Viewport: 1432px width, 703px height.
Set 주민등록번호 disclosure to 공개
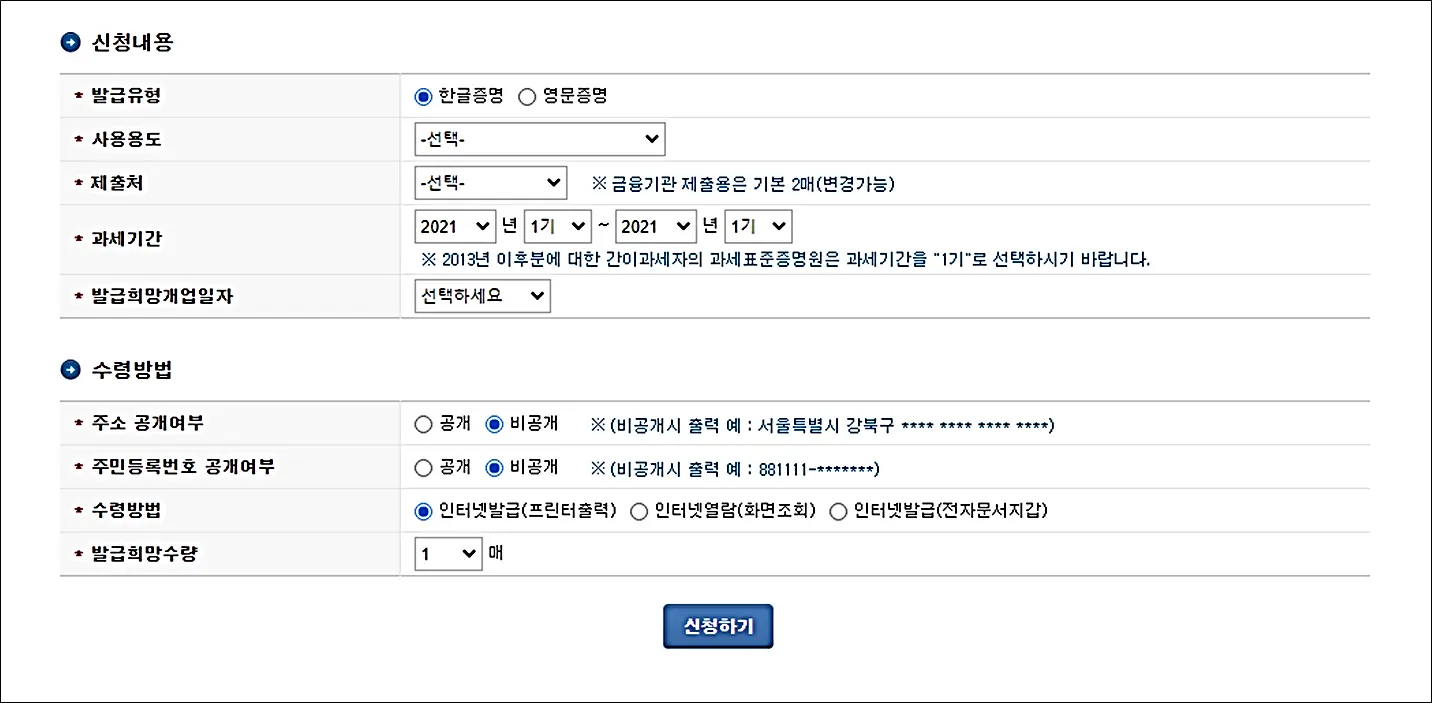point(423,466)
